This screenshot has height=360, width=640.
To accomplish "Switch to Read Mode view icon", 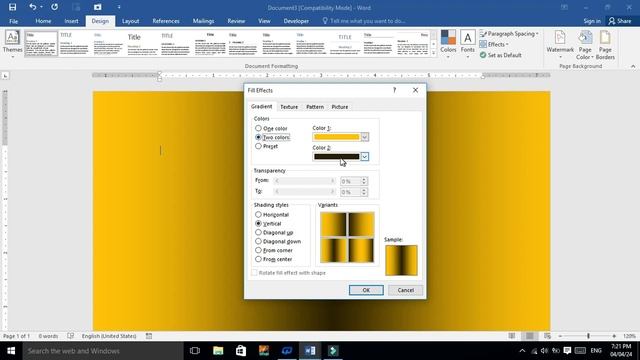I will click(x=512, y=336).
